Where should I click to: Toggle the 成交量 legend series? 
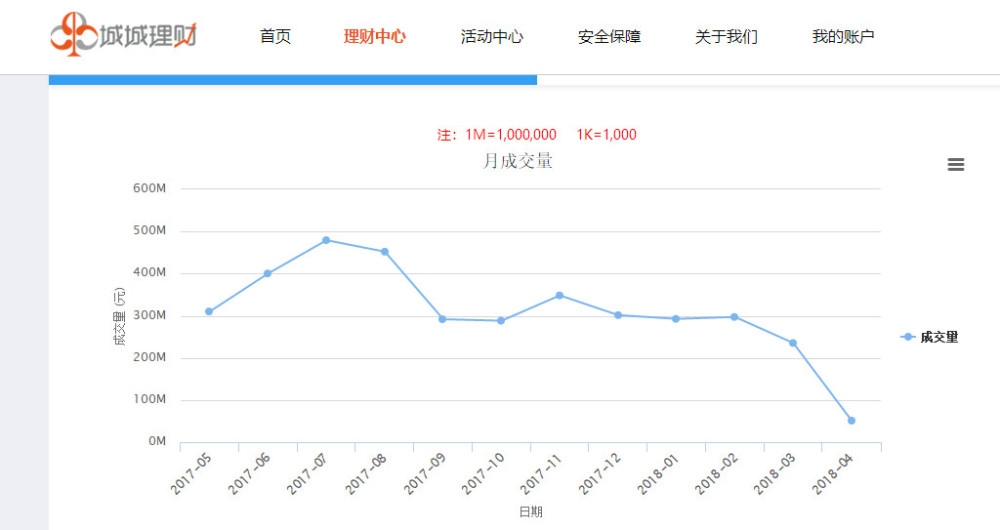pos(929,337)
